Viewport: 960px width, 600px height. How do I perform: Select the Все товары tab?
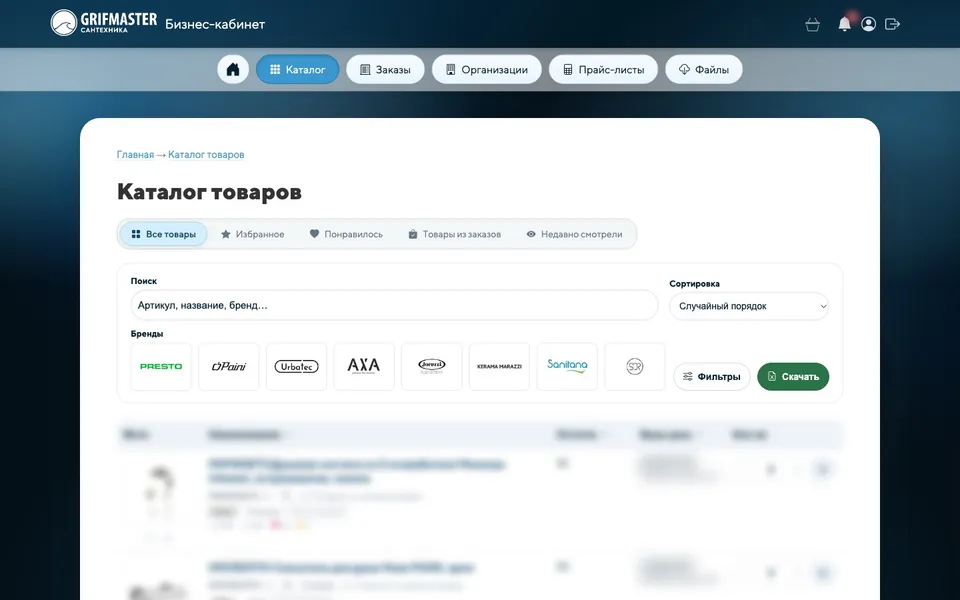coord(163,234)
